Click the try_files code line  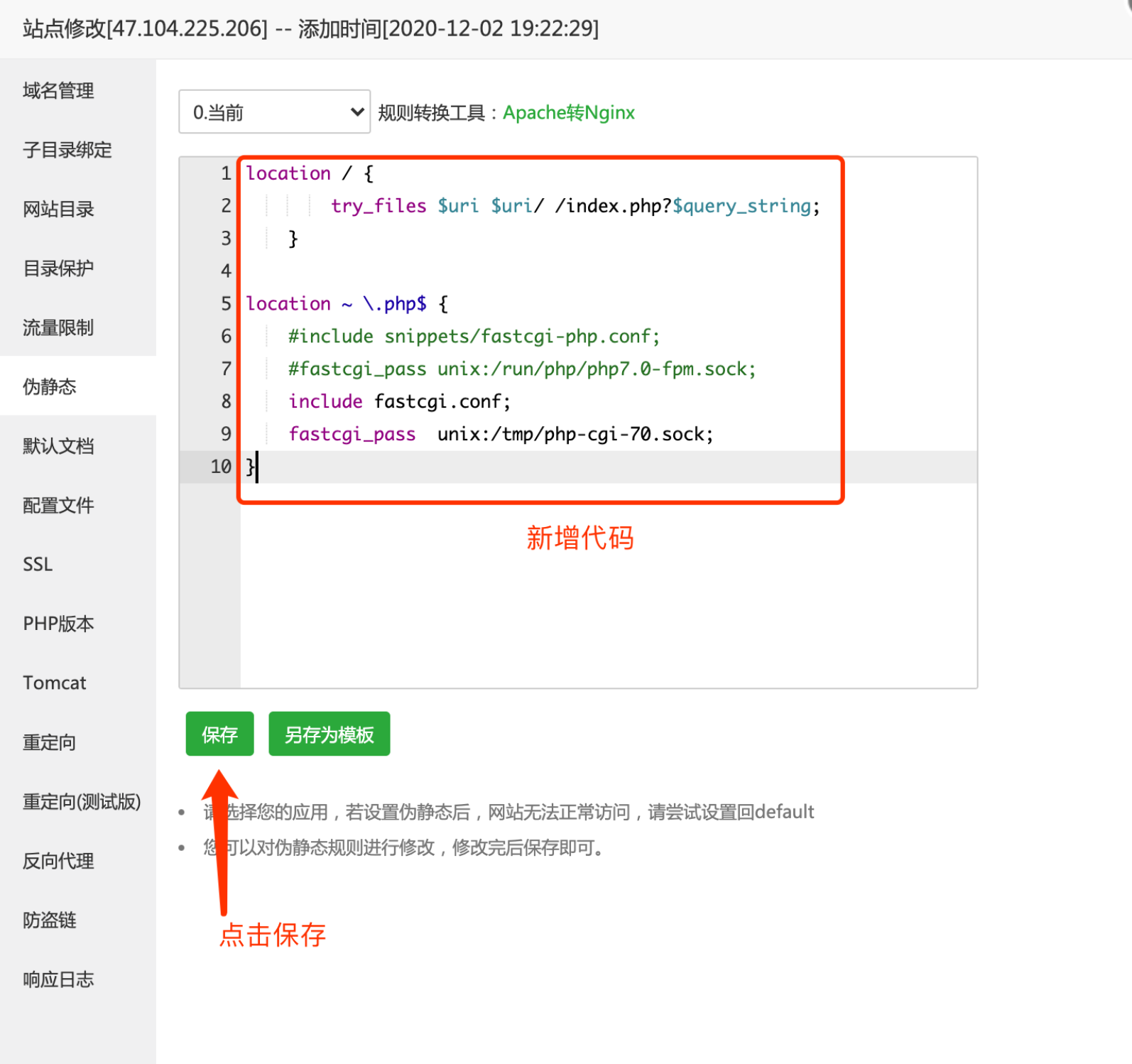[x=575, y=206]
